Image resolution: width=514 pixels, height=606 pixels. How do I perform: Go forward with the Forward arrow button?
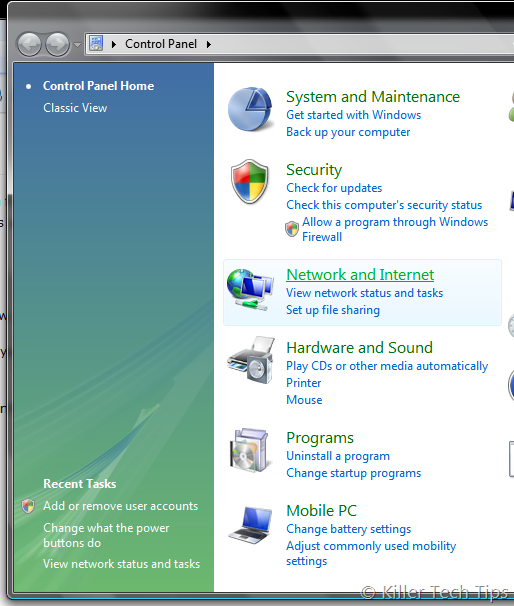point(58,44)
